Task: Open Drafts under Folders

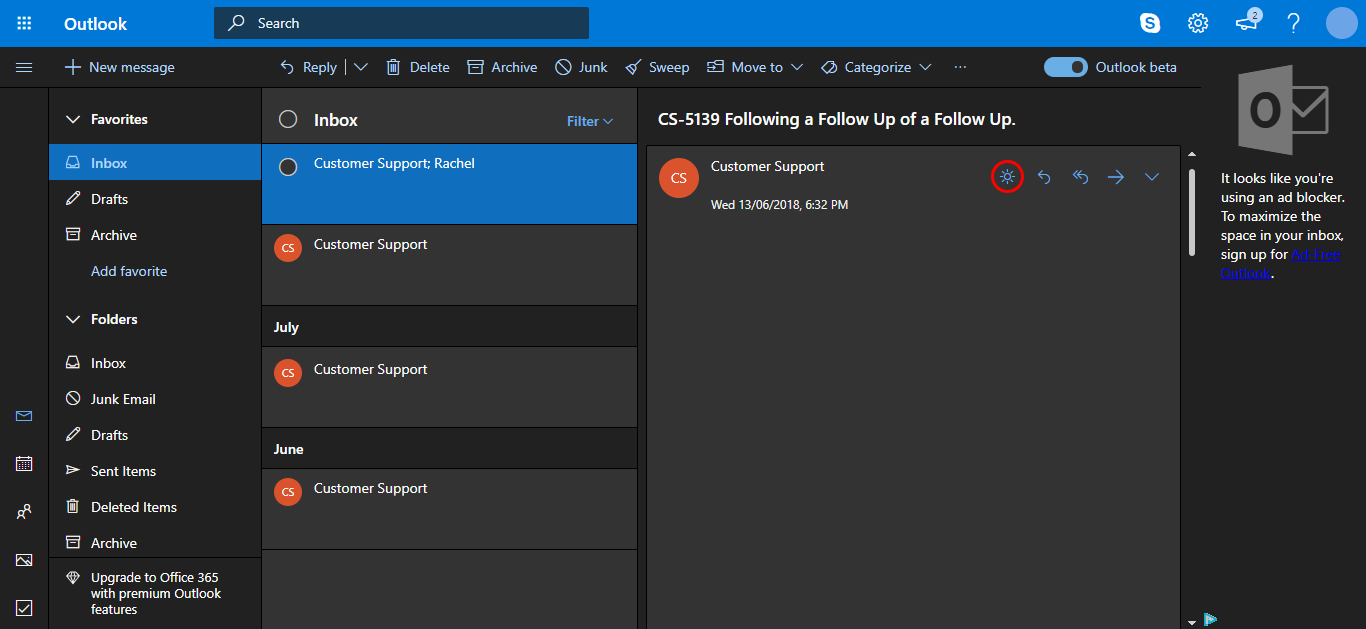Action: pos(155,435)
